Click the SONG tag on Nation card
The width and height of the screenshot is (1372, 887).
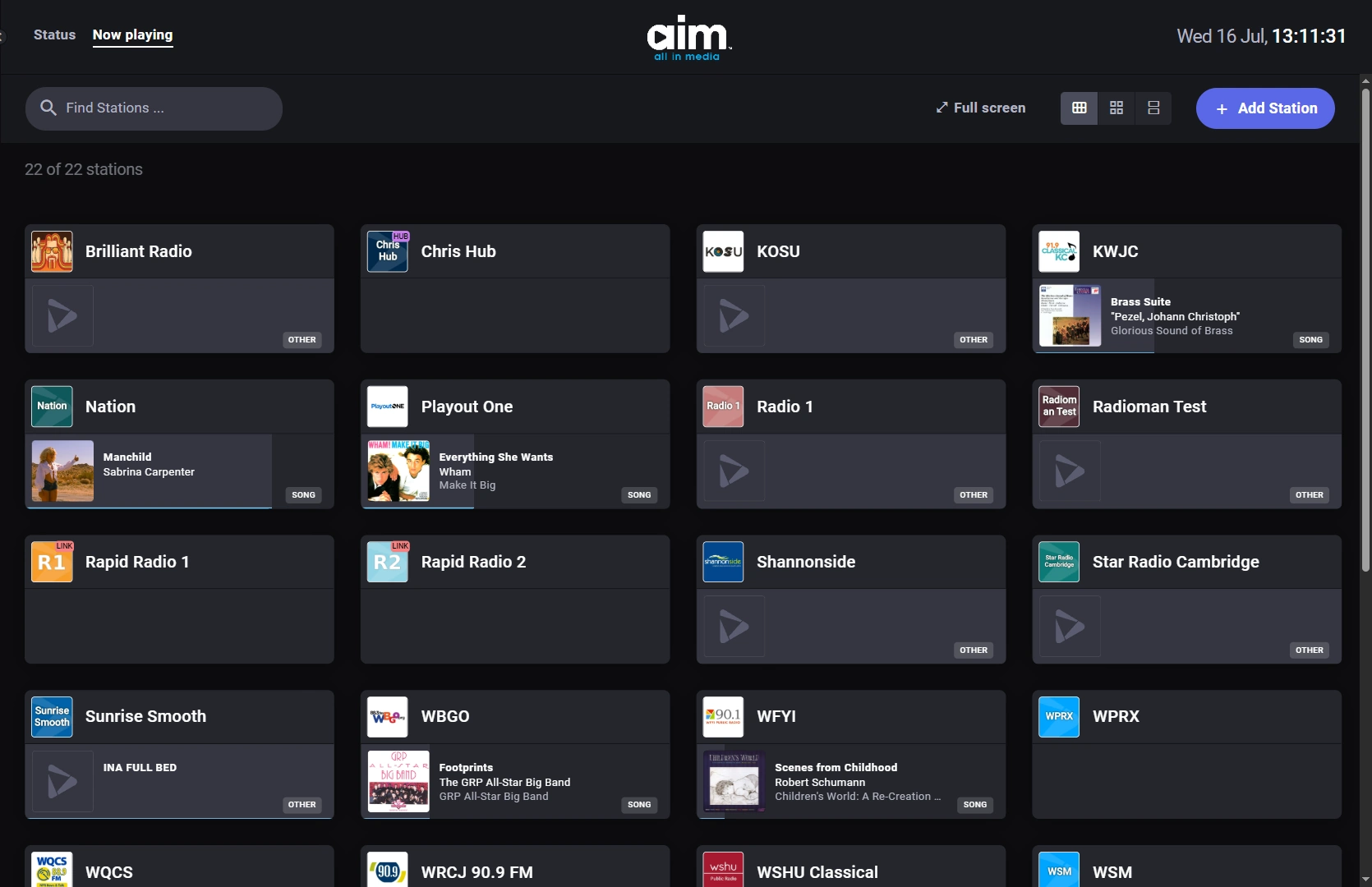point(303,494)
